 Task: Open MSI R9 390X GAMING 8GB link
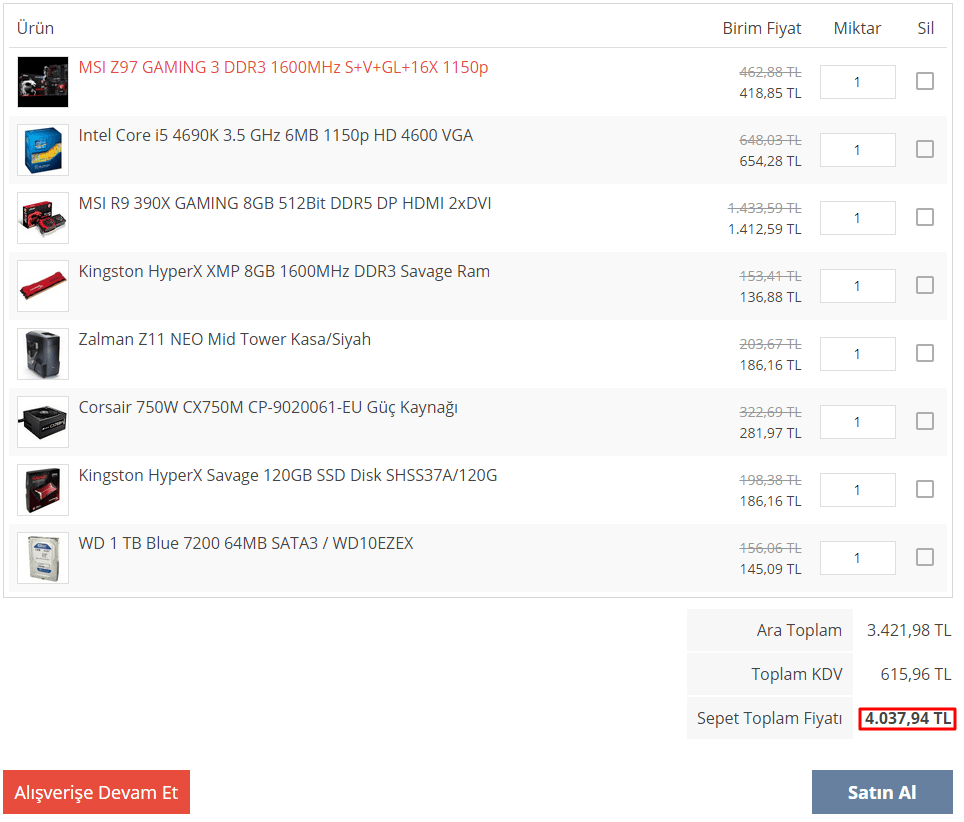tap(285, 203)
